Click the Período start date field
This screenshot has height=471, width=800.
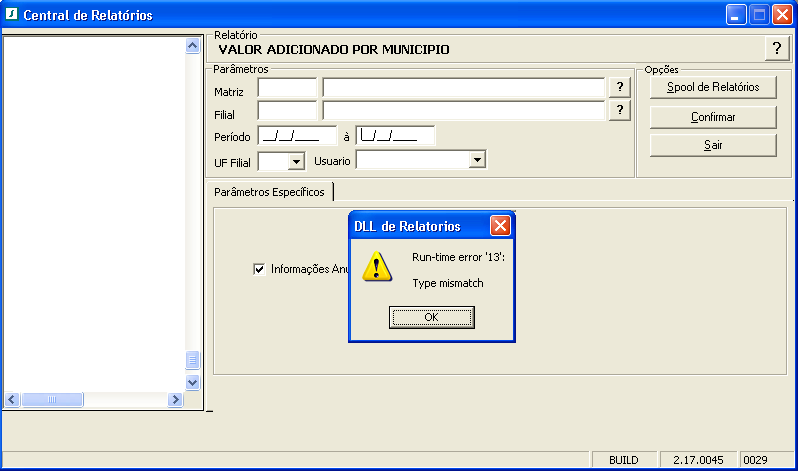(297, 136)
